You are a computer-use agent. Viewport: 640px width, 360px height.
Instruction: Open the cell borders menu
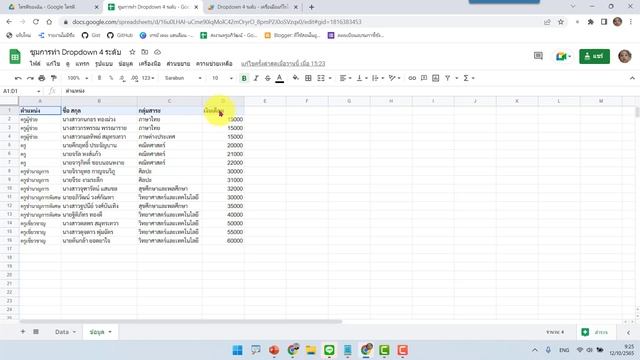tap(308, 78)
